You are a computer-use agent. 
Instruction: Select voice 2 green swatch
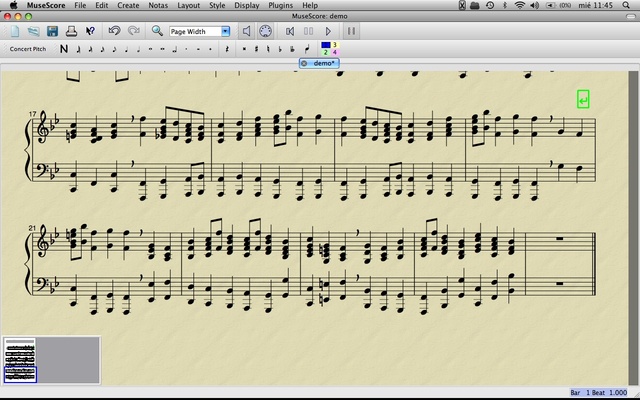[326, 52]
